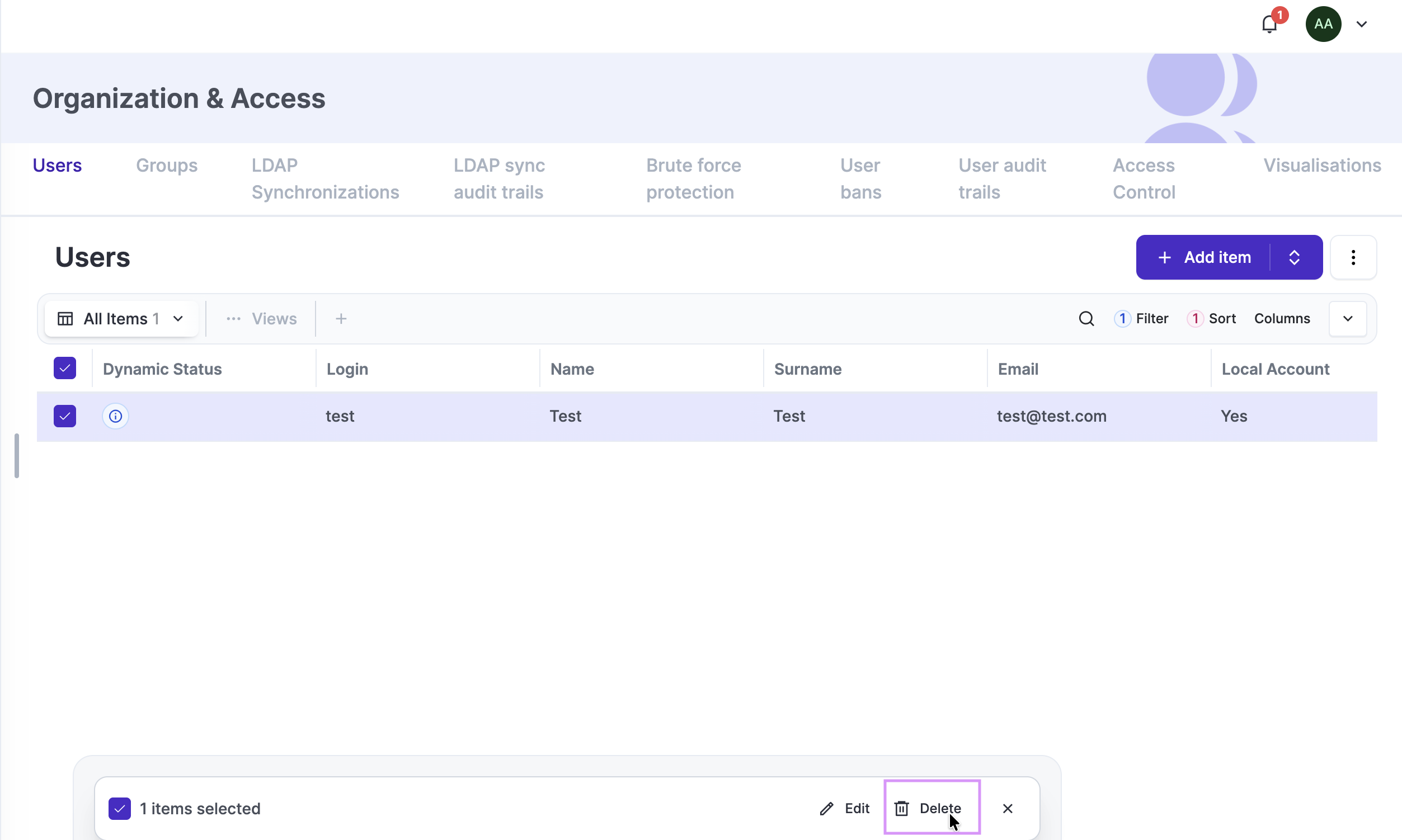The image size is (1402, 840).
Task: Open the Brute force protection tab
Action: pyautogui.click(x=693, y=178)
